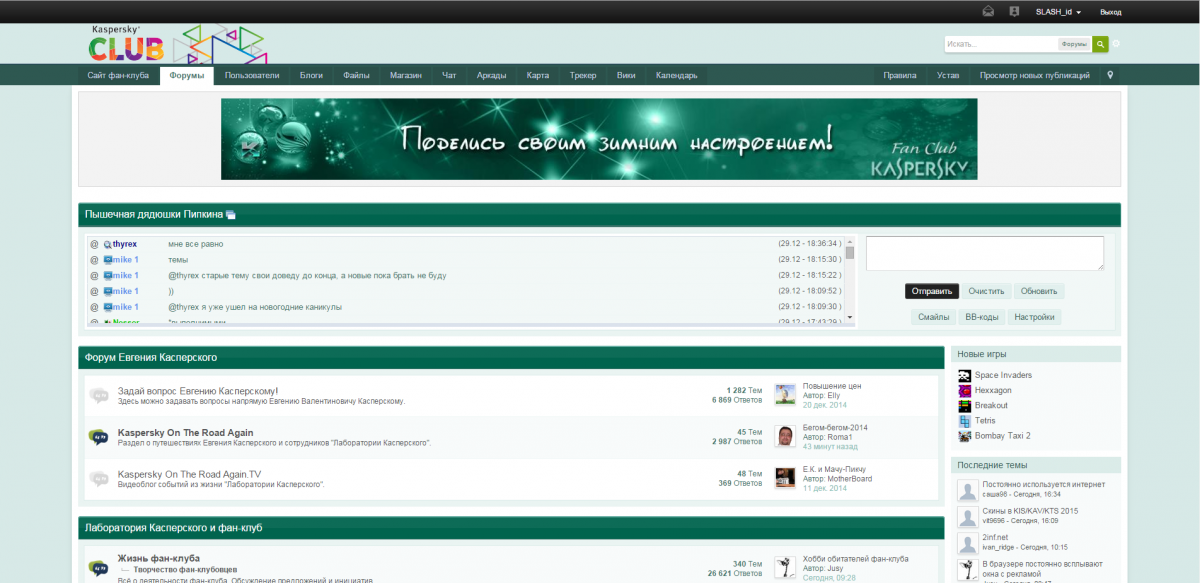The width and height of the screenshot is (1200, 583).
Task: Select the Форумы tab
Action: pyautogui.click(x=187, y=75)
